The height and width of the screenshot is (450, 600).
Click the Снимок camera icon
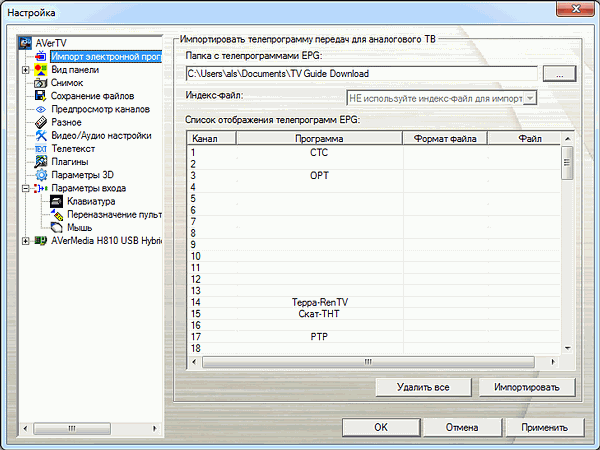pyautogui.click(x=40, y=83)
